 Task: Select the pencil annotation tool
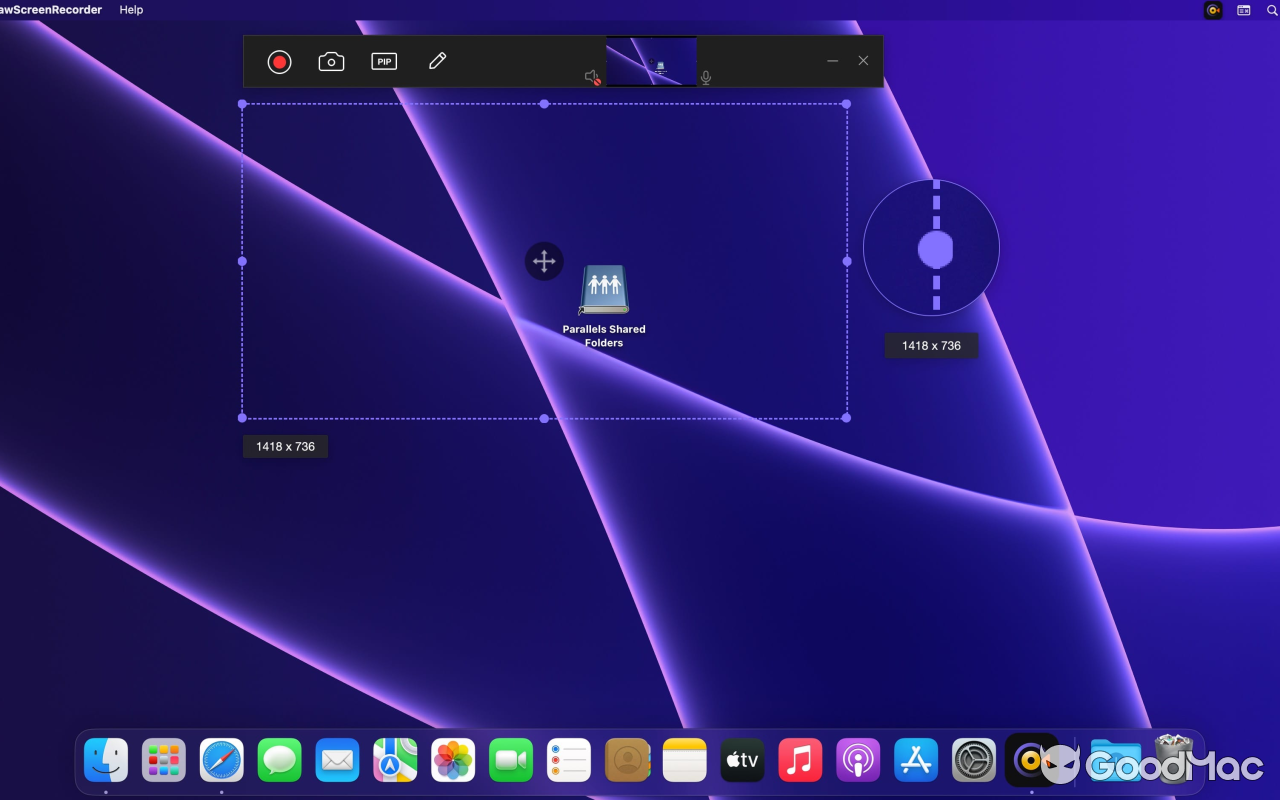click(437, 61)
